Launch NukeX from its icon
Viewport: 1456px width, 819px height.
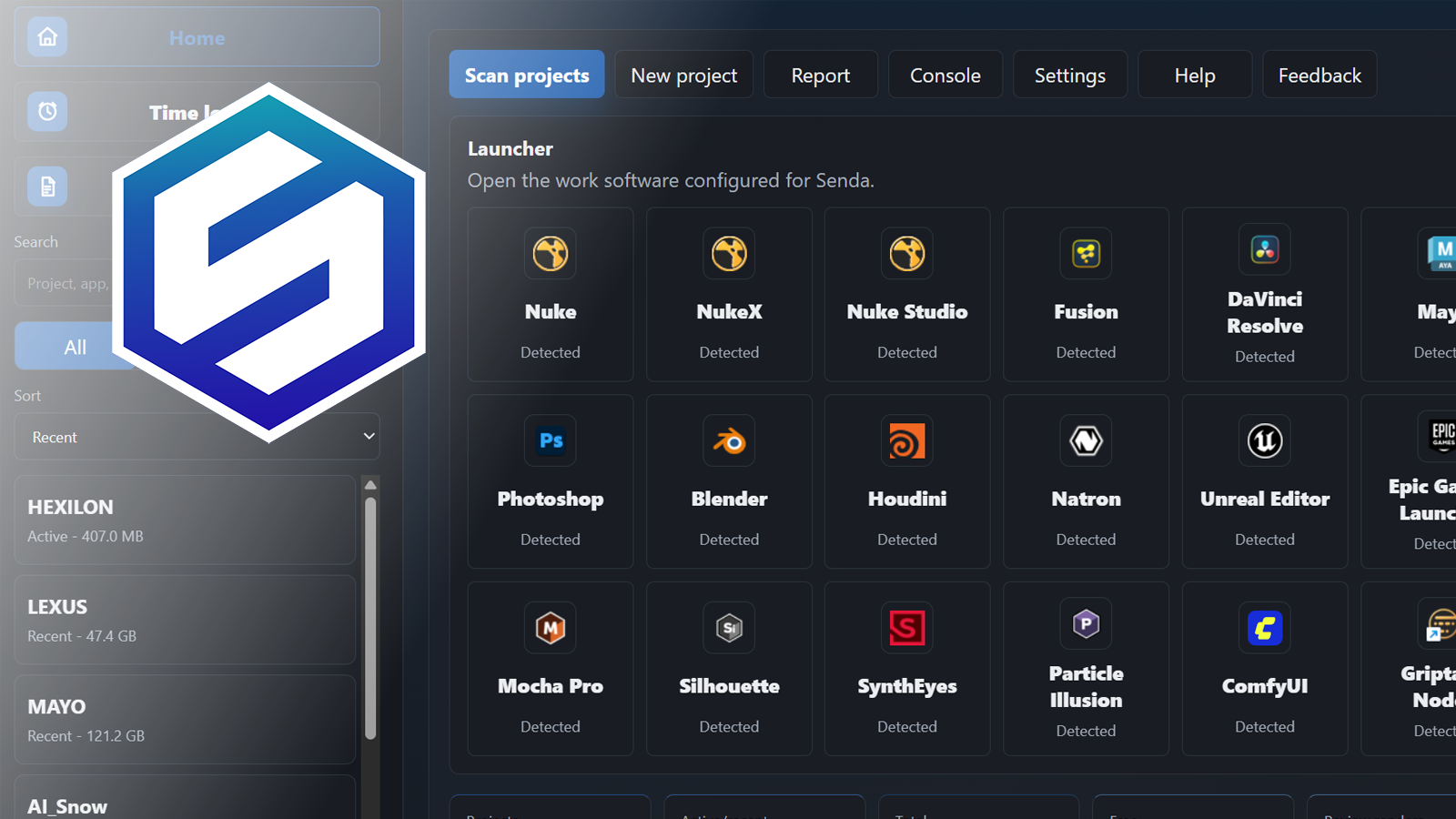coord(729,253)
